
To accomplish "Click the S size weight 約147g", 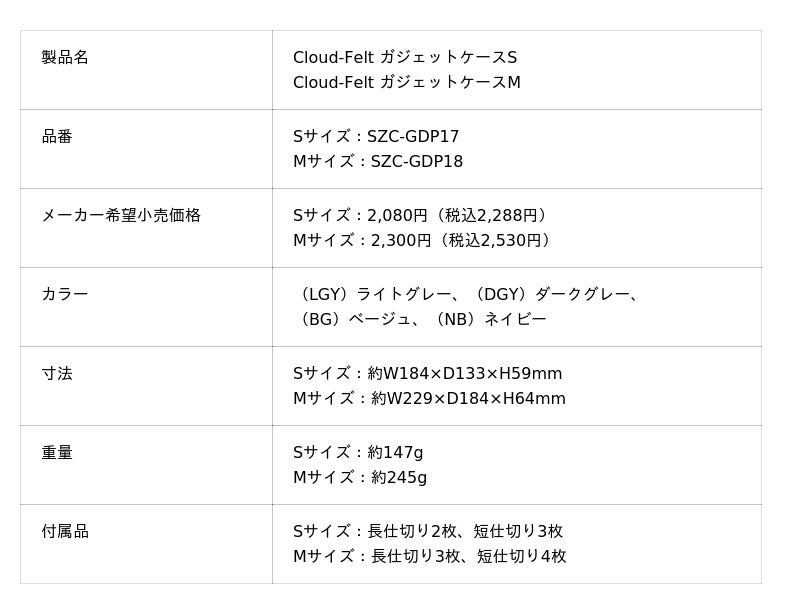I will click(x=395, y=452).
